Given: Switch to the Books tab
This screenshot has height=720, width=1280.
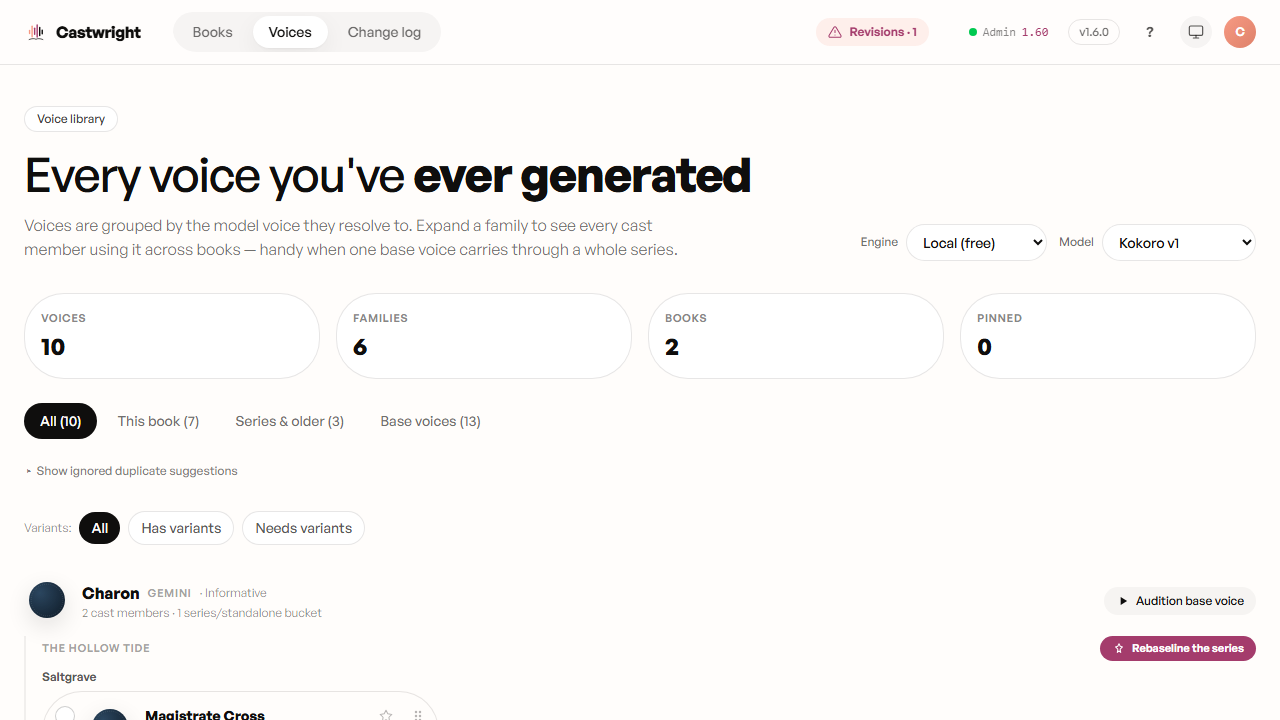Looking at the screenshot, I should tap(212, 32).
